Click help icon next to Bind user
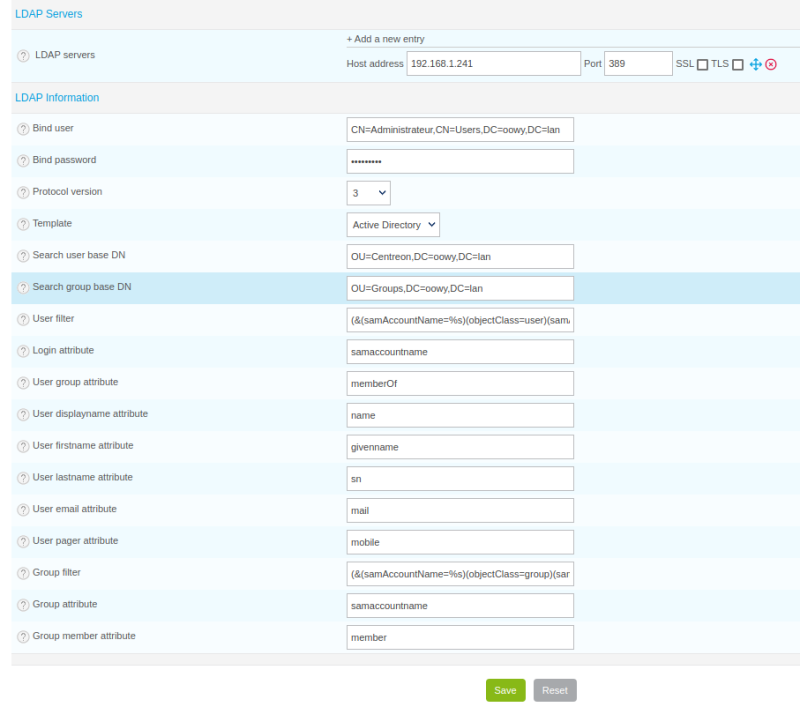The width and height of the screenshot is (800, 707). (23, 129)
